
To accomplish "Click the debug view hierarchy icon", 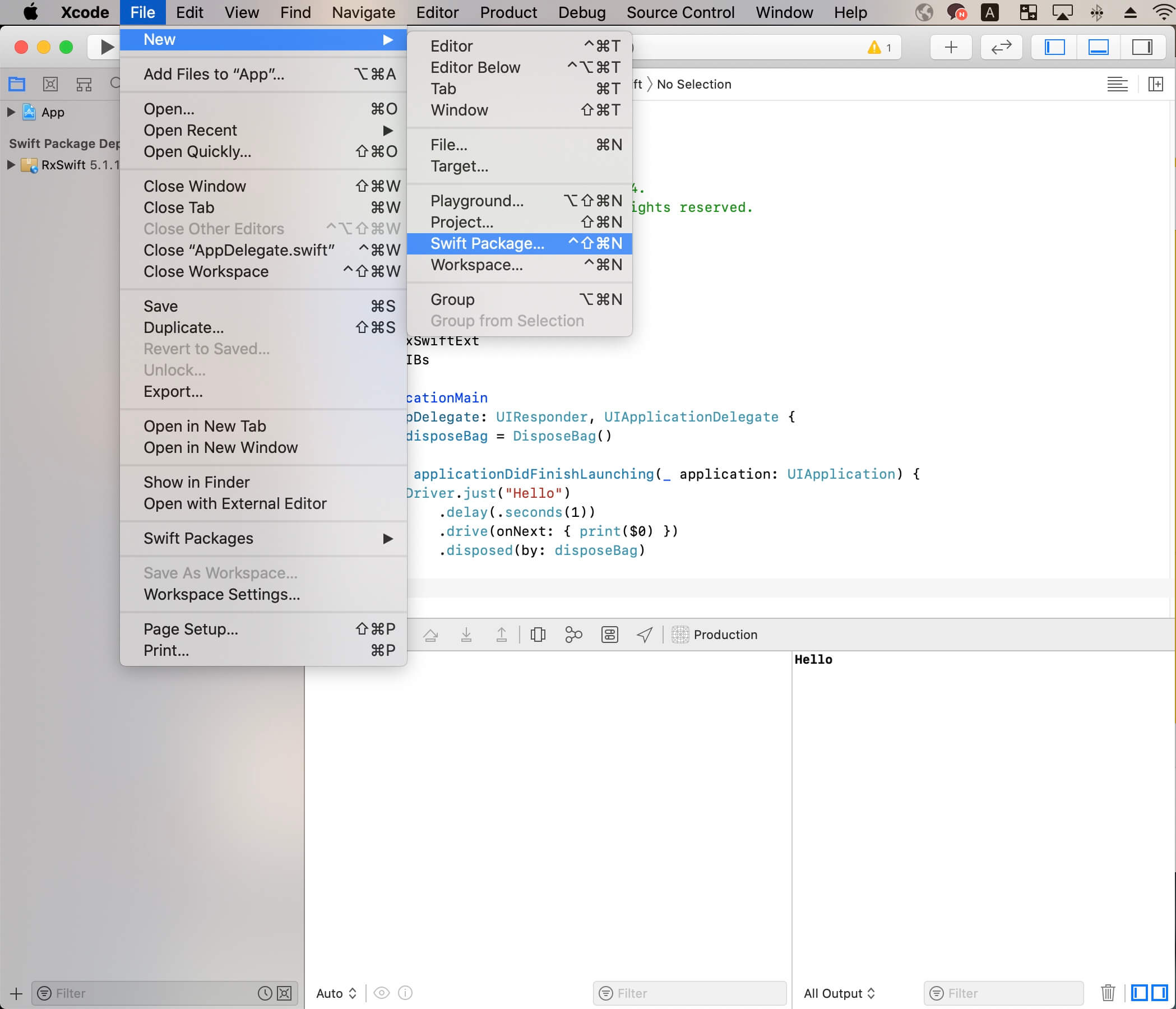I will (538, 635).
